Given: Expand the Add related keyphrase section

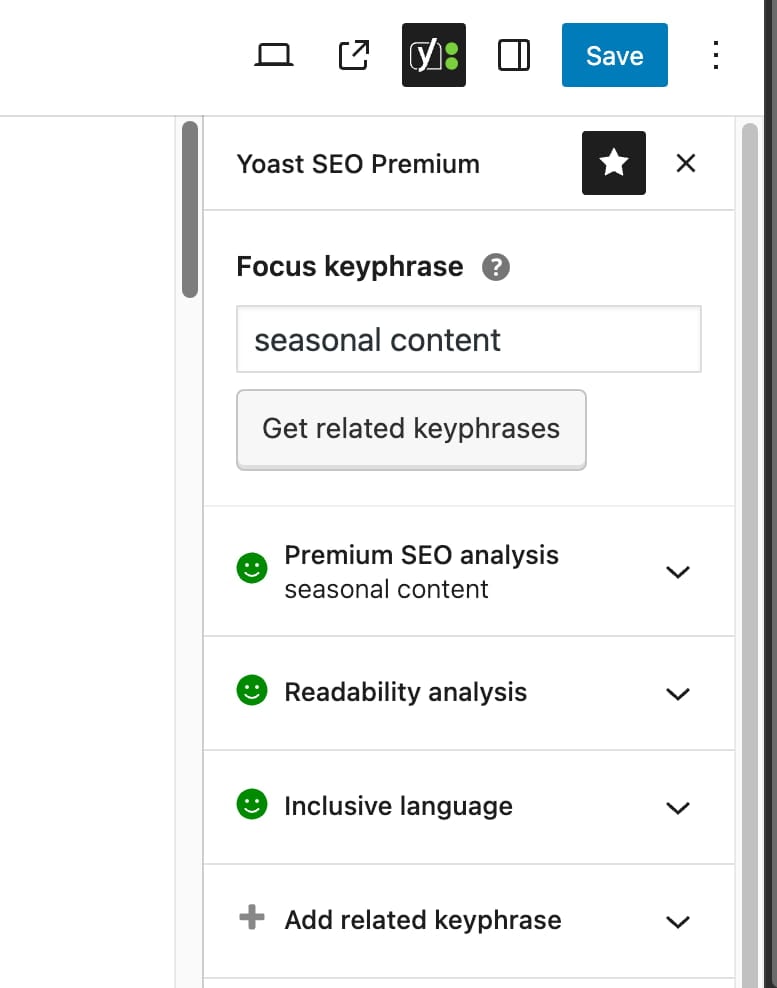Looking at the screenshot, I should (678, 921).
